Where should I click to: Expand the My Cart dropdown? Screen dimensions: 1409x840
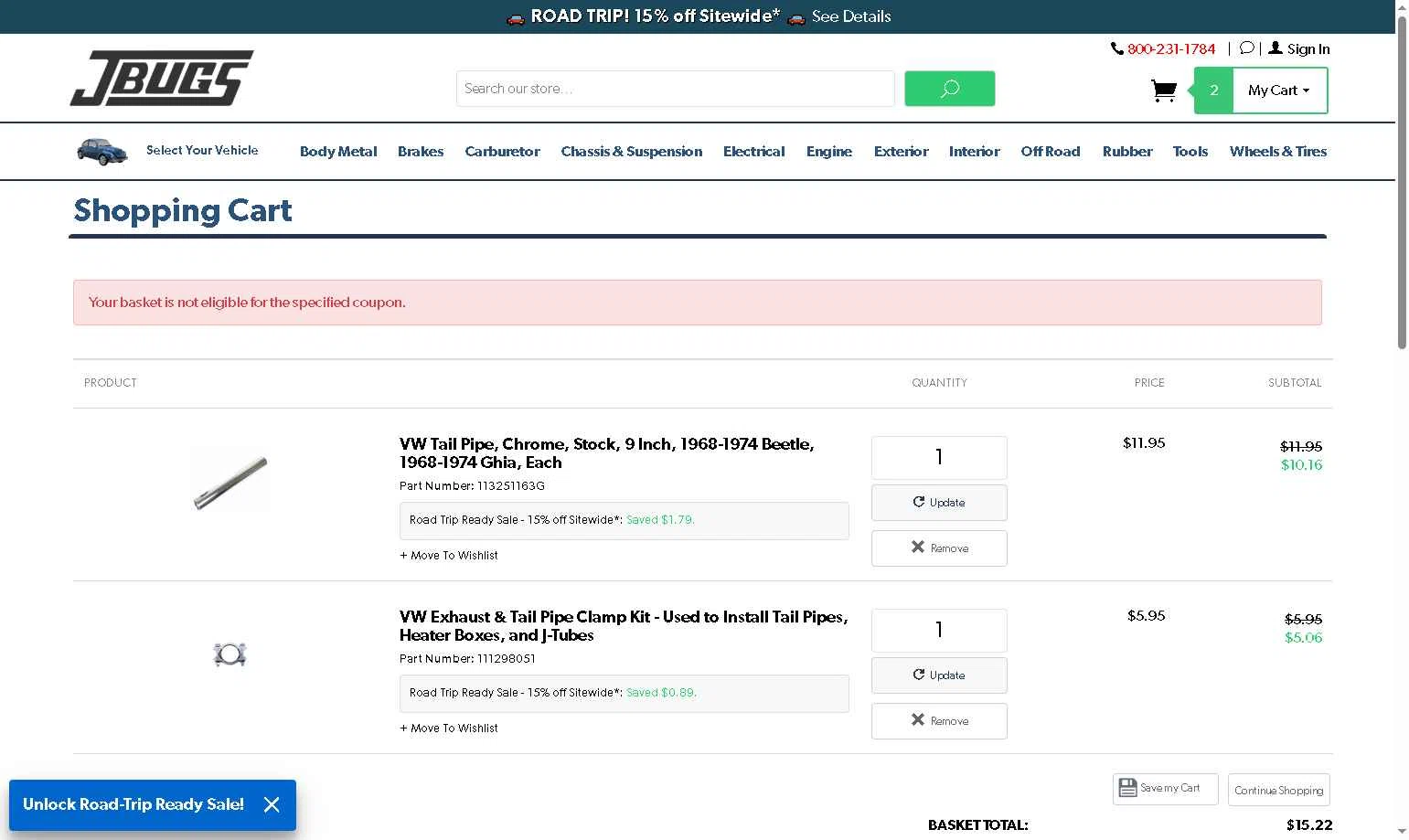[1279, 90]
